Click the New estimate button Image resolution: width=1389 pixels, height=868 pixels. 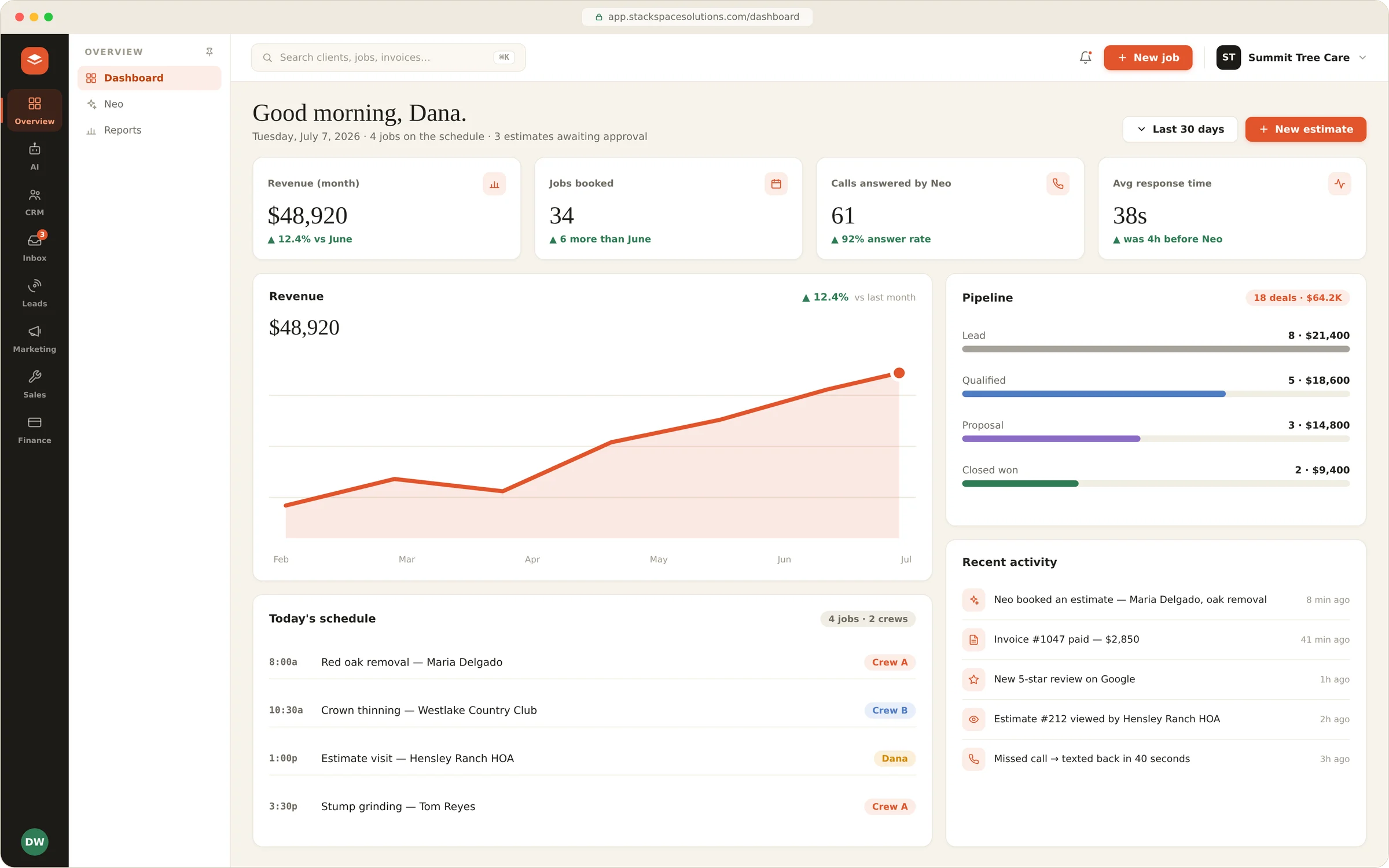(x=1306, y=129)
